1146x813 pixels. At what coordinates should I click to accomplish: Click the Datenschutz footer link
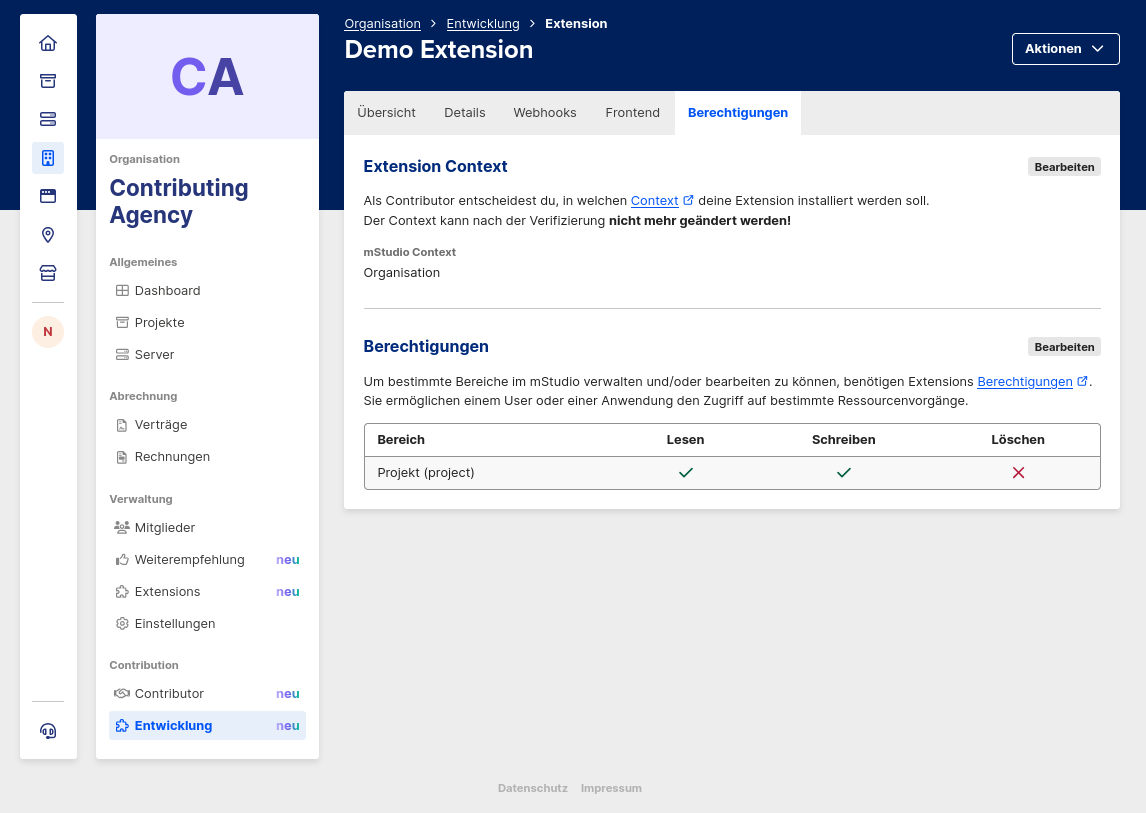pos(532,788)
